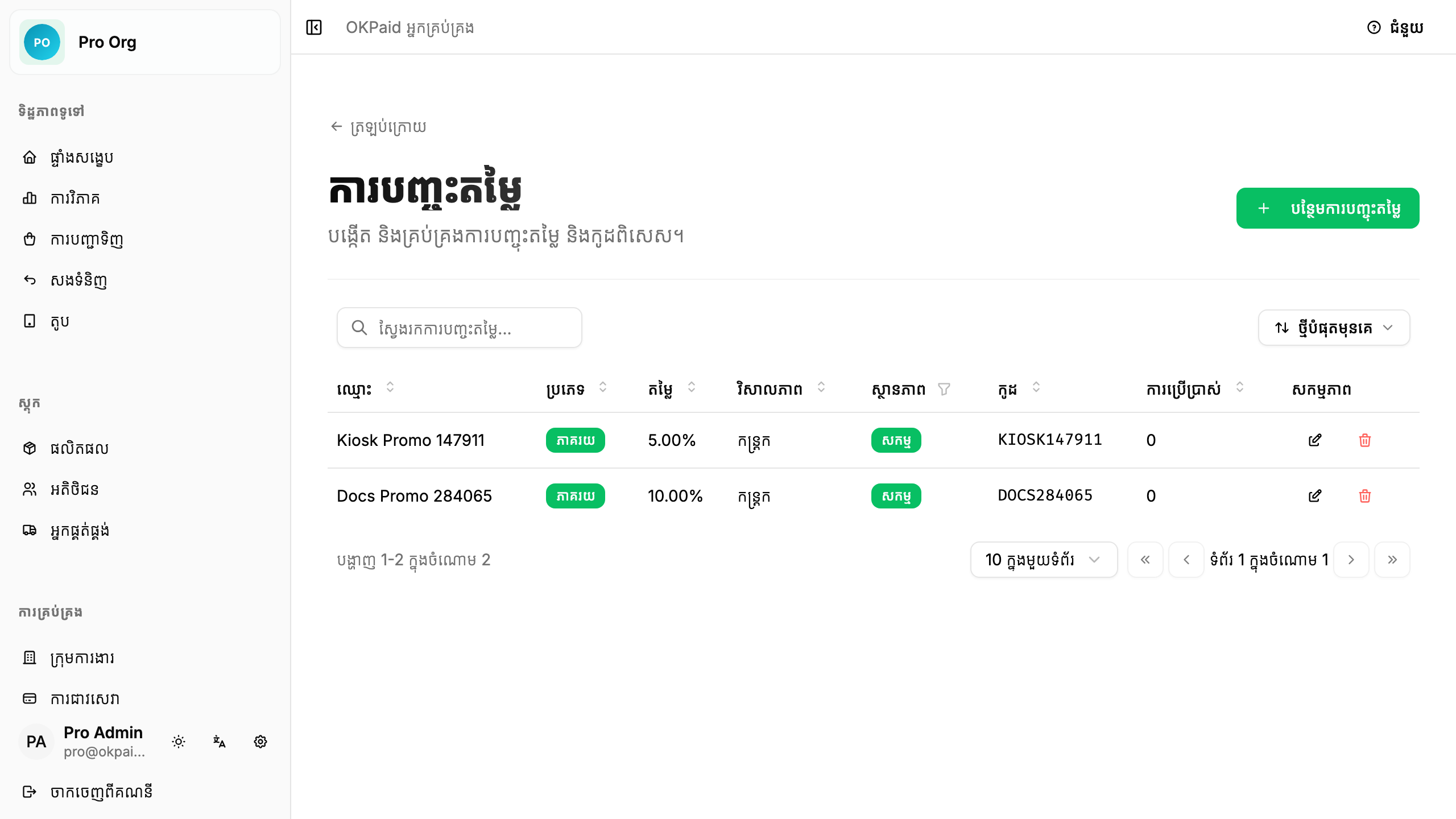Click the DOCS284065 code cell
Viewport: 1456px width, 819px height.
1045,495
